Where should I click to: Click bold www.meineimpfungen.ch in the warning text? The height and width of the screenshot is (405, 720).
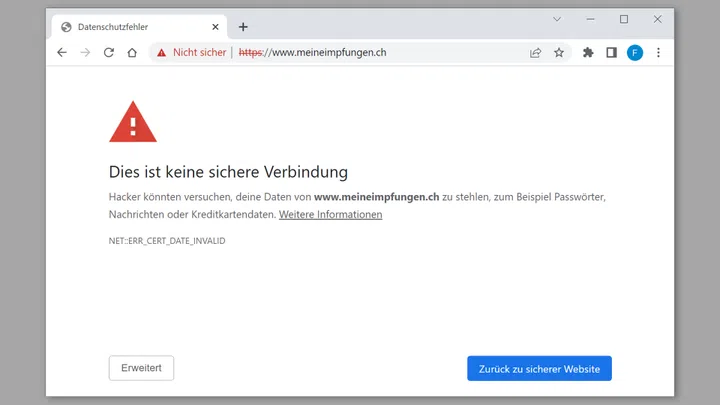click(377, 197)
